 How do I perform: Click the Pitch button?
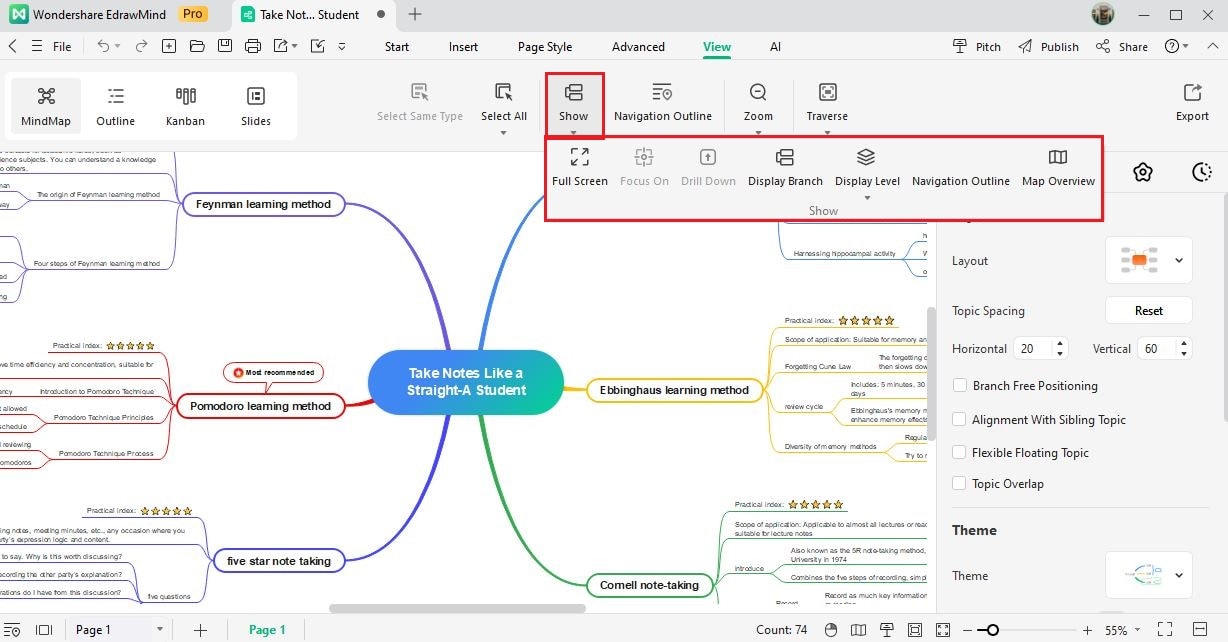point(976,47)
